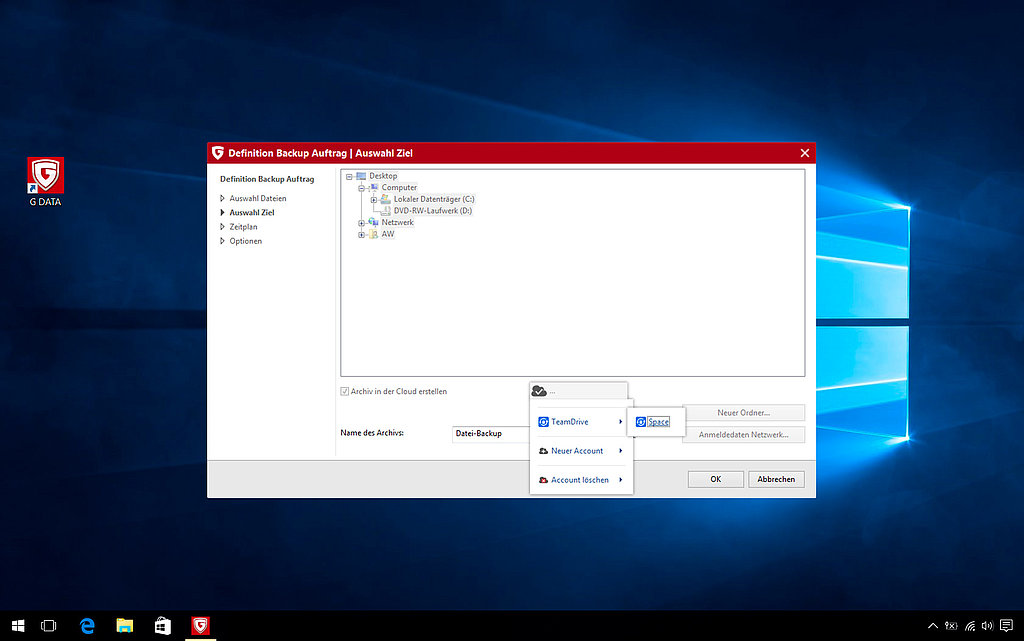The image size is (1024, 641).
Task: Click the G DATA taskbar icon
Action: click(x=200, y=626)
